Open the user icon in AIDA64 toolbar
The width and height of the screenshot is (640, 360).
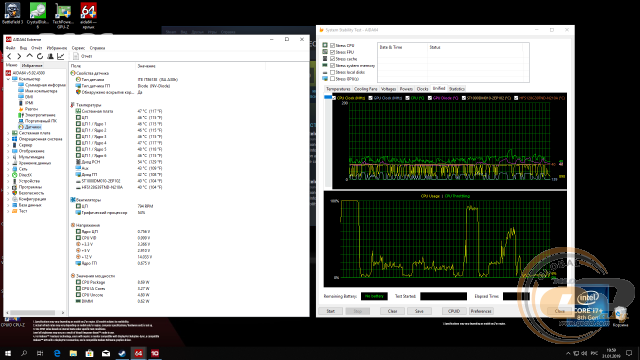[50, 56]
